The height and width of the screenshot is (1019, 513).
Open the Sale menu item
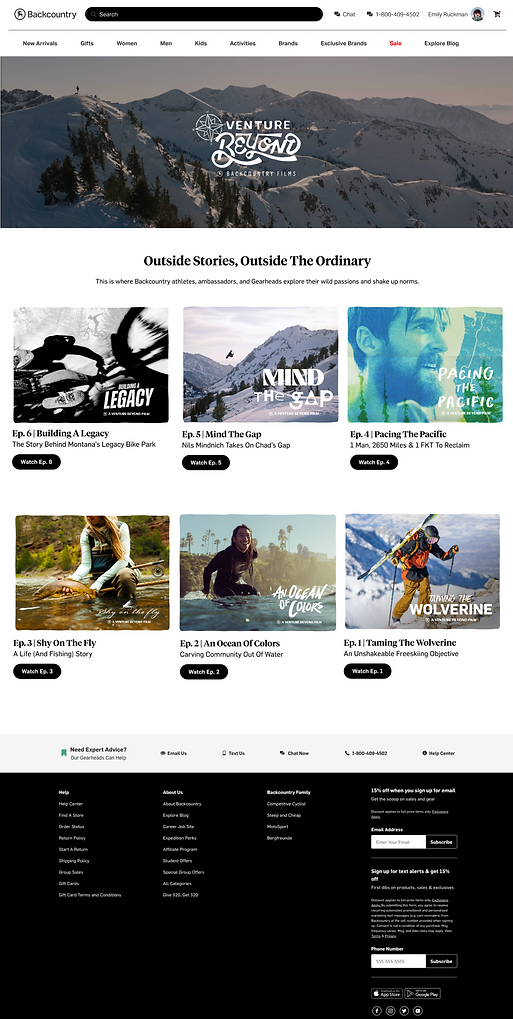pos(395,44)
